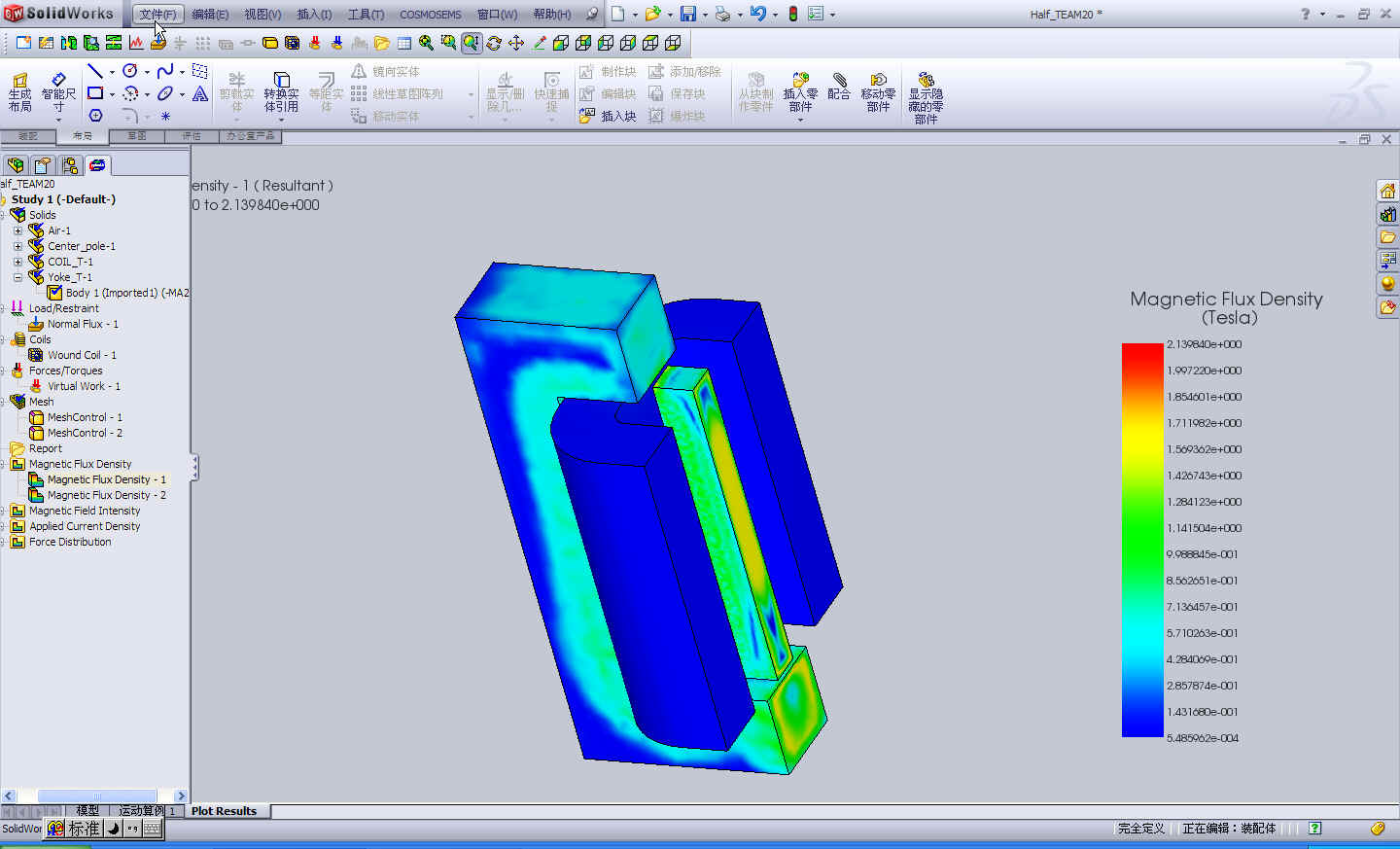
Task: Click the 配合 mate tool
Action: [839, 86]
